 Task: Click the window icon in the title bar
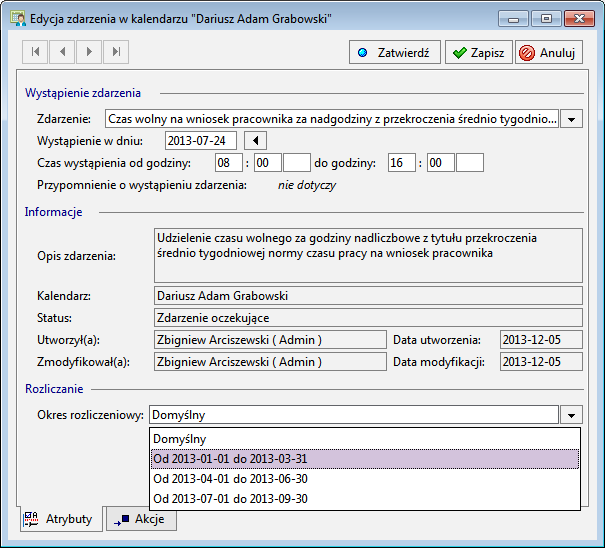(x=18, y=19)
